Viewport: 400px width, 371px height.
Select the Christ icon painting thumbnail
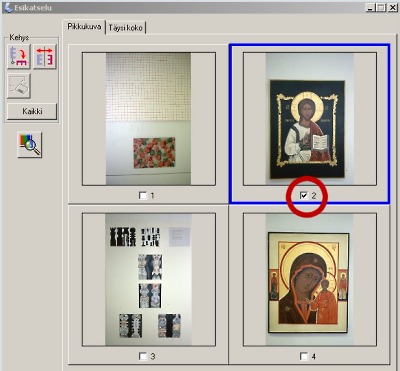(310, 119)
